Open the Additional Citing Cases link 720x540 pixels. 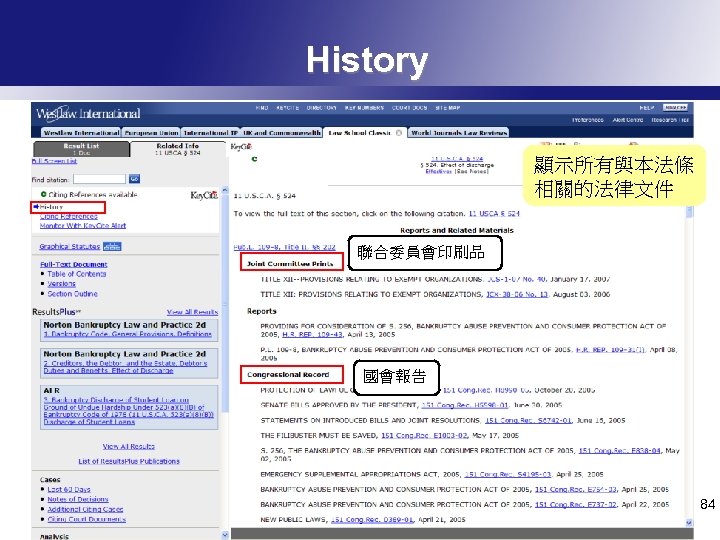point(85,509)
